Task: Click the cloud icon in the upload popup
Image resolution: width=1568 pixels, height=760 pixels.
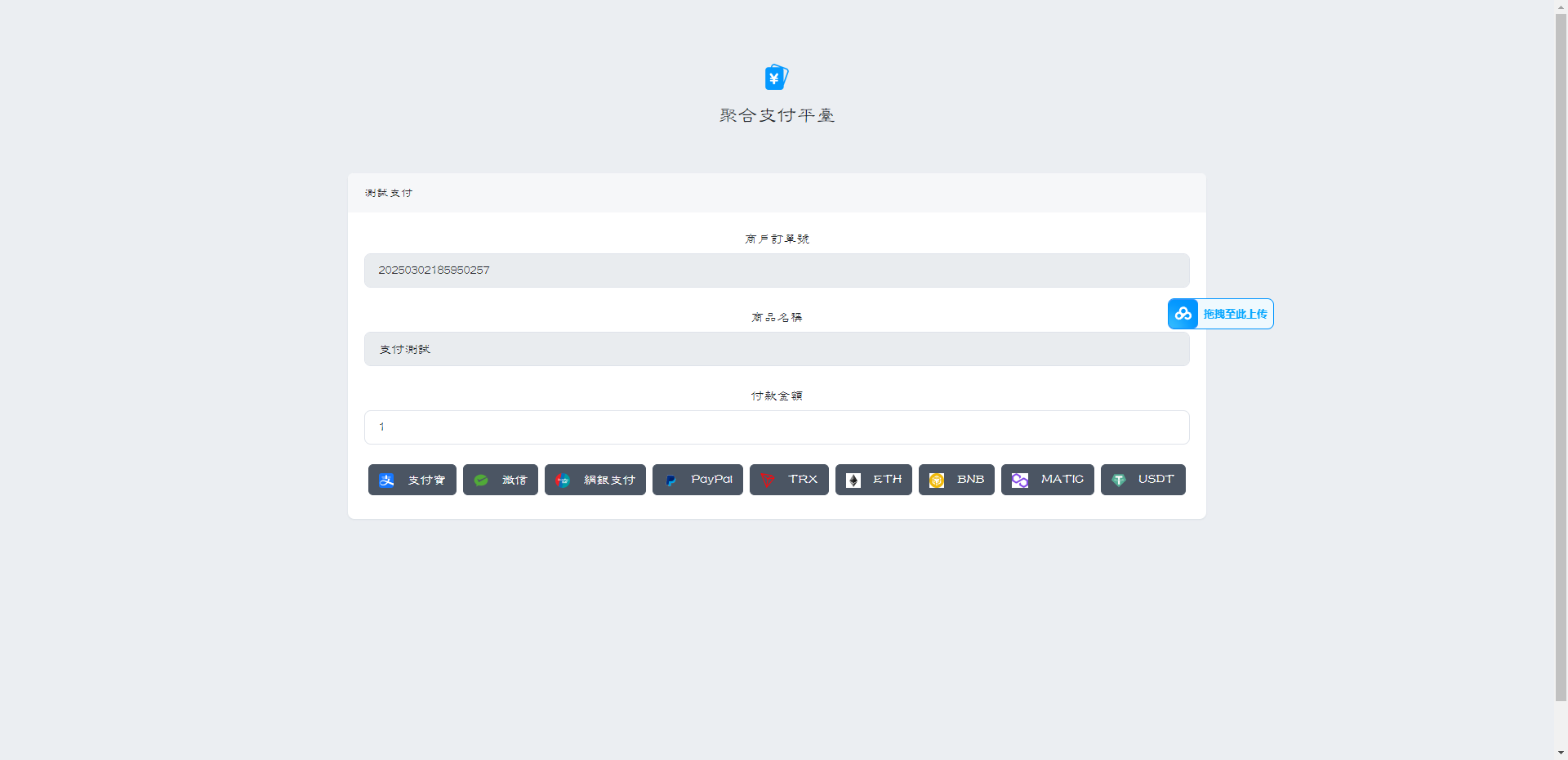Action: pos(1183,314)
